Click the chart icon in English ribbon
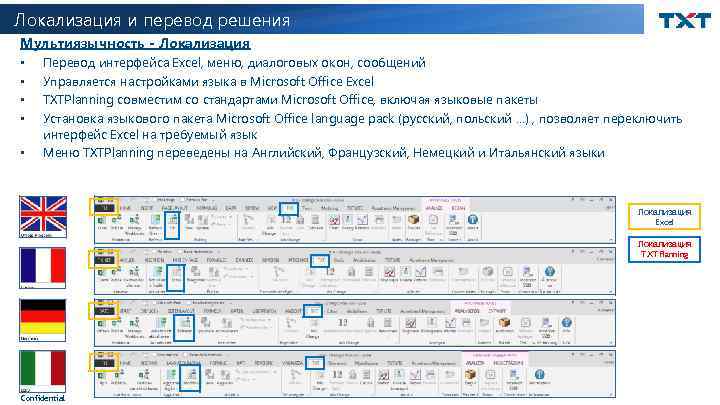This screenshot has height=405, width=720. (334, 222)
